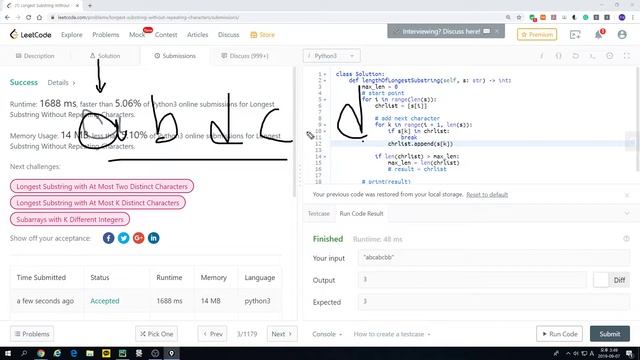This screenshot has height=360, width=640.
Task: Reset code with the revert icon
Action: click(x=576, y=56)
